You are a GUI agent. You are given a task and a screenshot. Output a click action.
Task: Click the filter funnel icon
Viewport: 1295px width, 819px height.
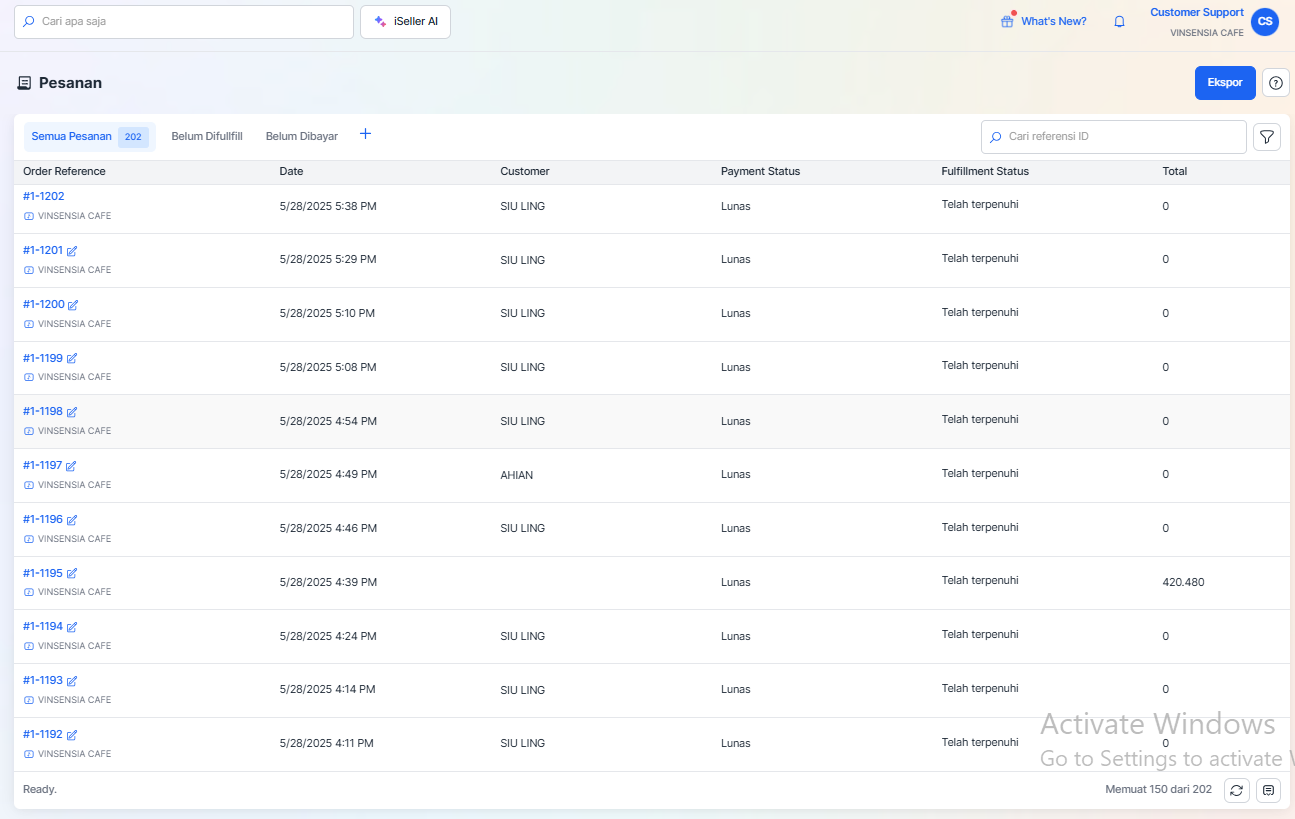[x=1266, y=137]
